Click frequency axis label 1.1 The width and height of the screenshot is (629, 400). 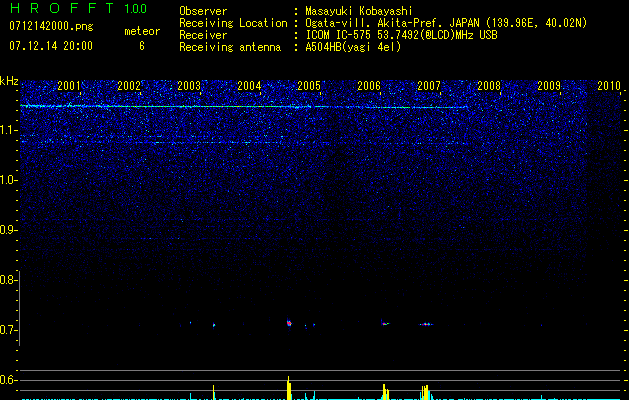(8, 130)
